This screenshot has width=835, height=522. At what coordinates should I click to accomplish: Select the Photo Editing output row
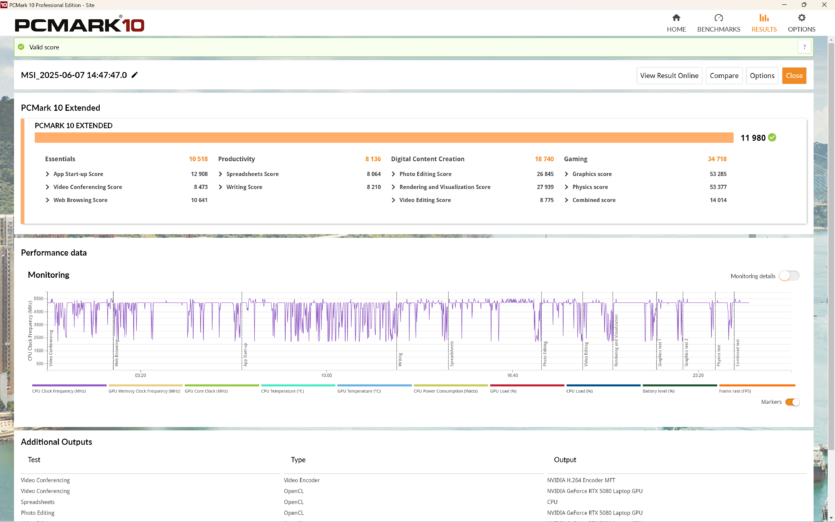[413, 513]
